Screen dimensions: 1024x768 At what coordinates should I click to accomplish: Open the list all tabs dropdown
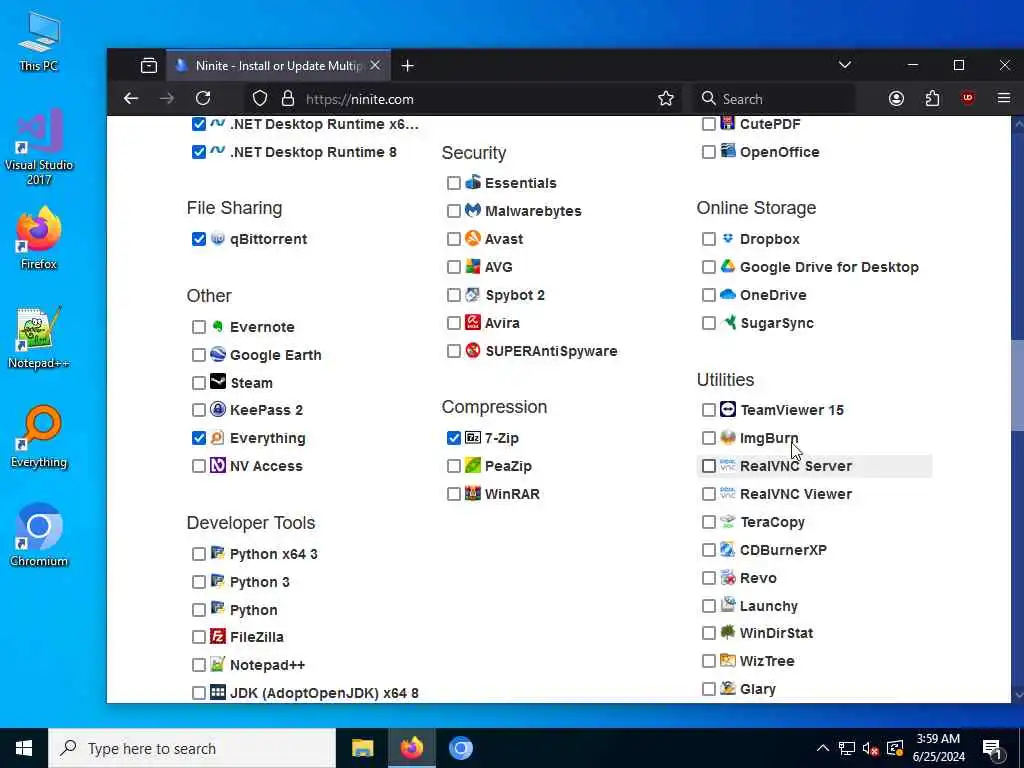(844, 65)
